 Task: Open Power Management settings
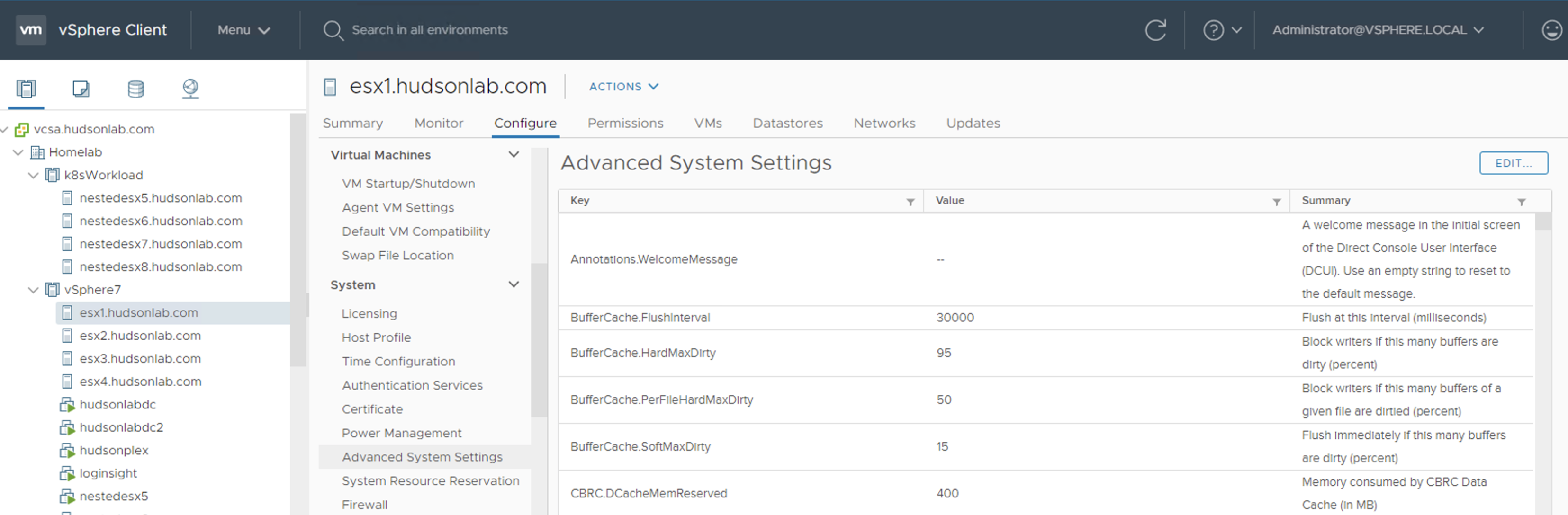402,434
